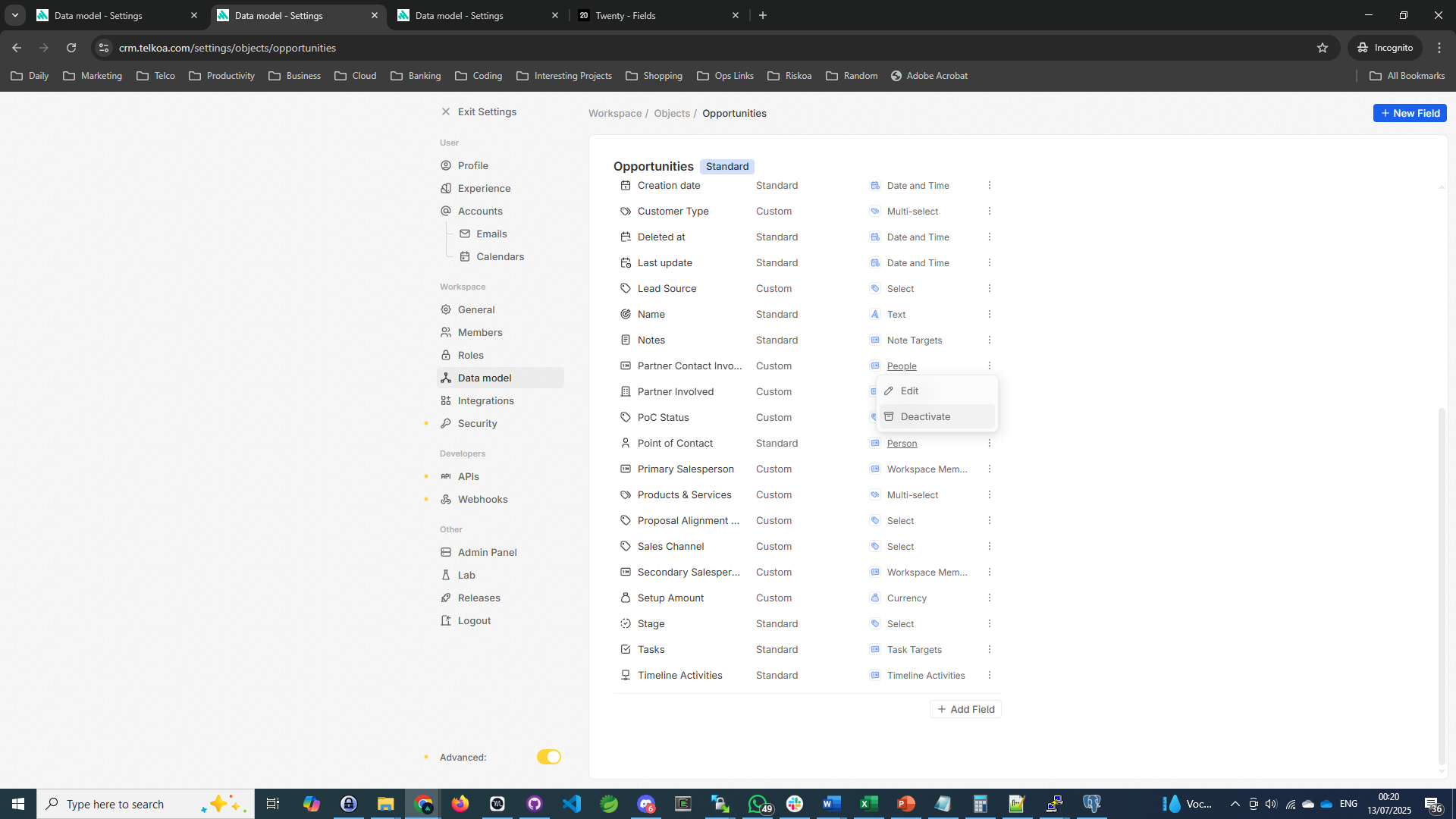Bookmark this page with the star

coord(1323,48)
